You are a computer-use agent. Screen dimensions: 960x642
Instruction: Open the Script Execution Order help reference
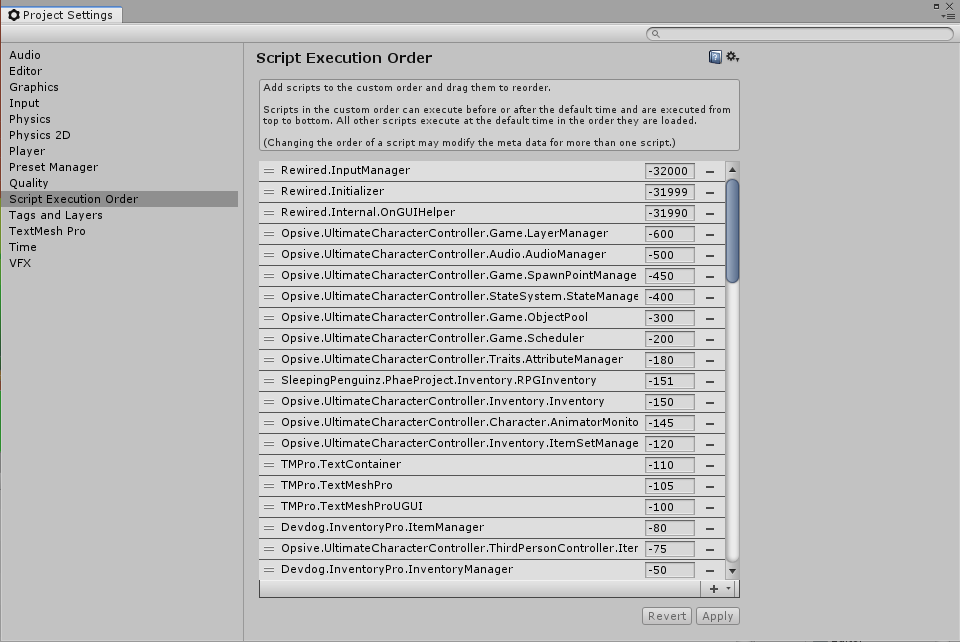[715, 57]
